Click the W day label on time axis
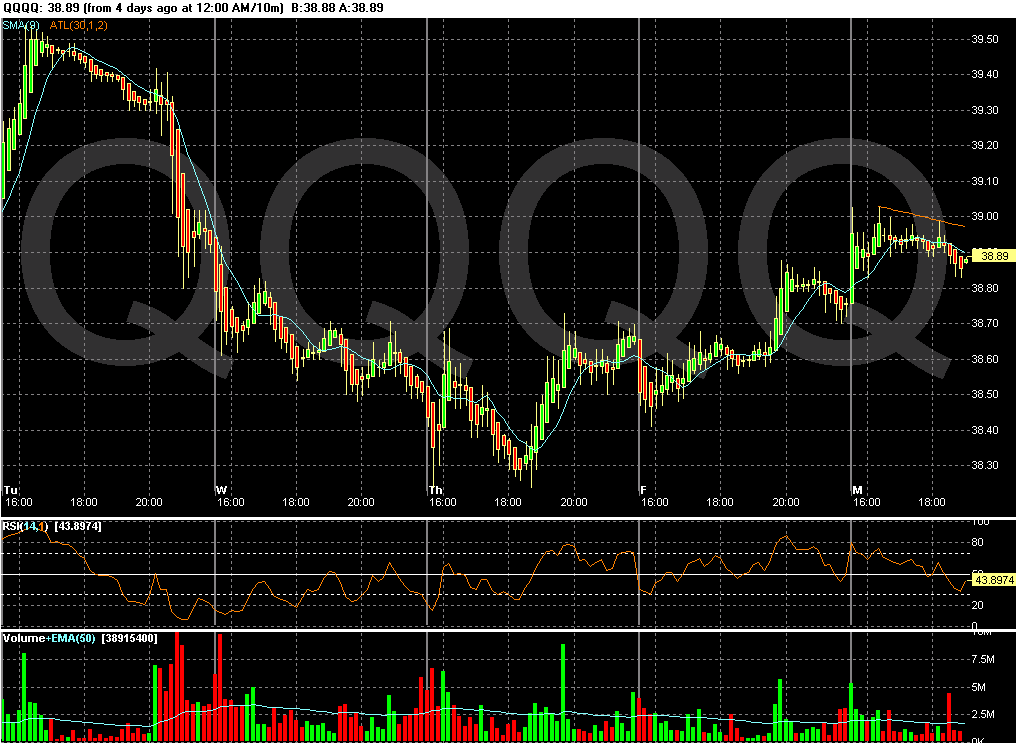This screenshot has height=746, width=1017. click(x=221, y=490)
